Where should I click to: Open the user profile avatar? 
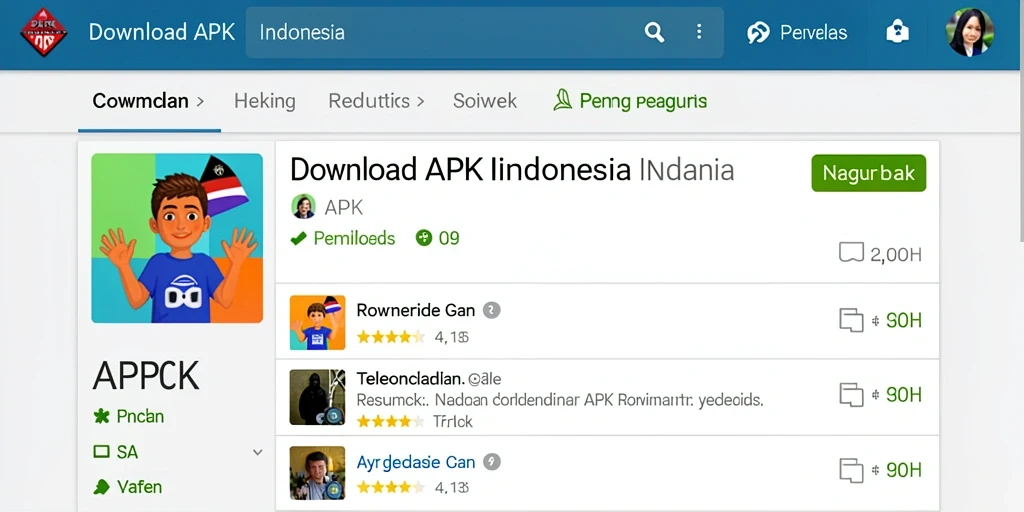click(x=970, y=32)
